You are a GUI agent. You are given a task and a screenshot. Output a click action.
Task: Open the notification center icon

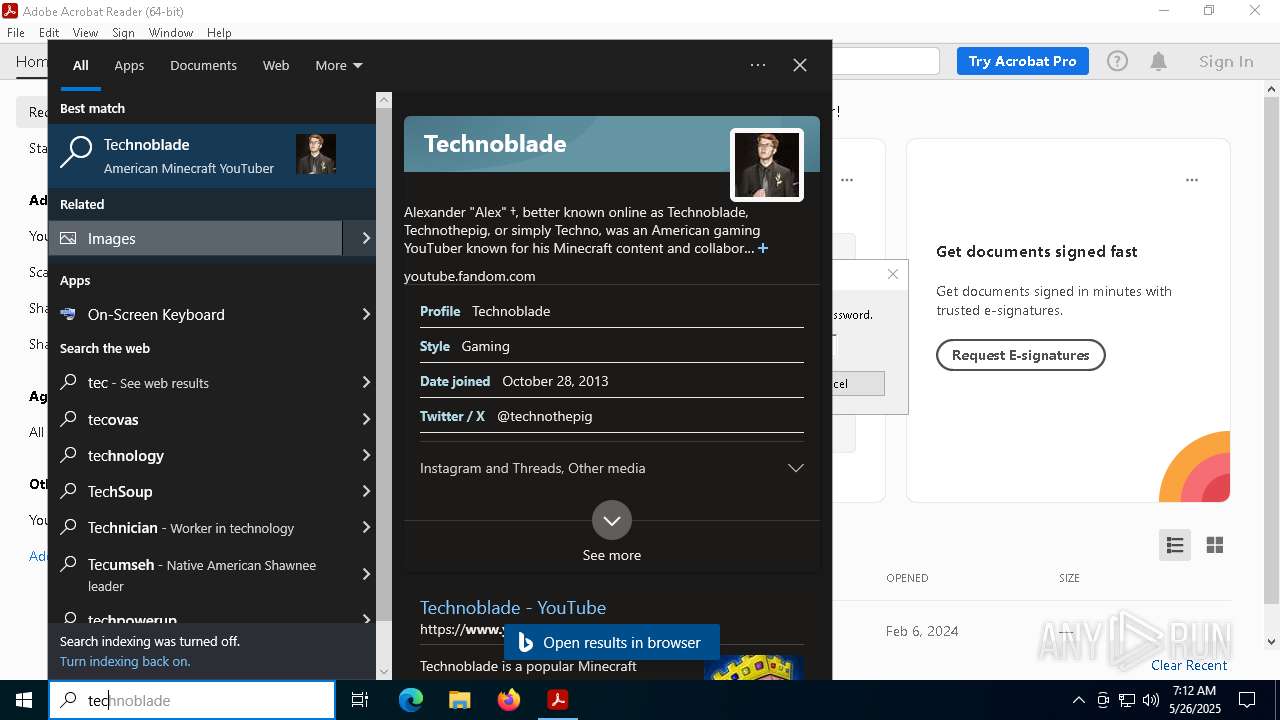pyautogui.click(x=1247, y=700)
